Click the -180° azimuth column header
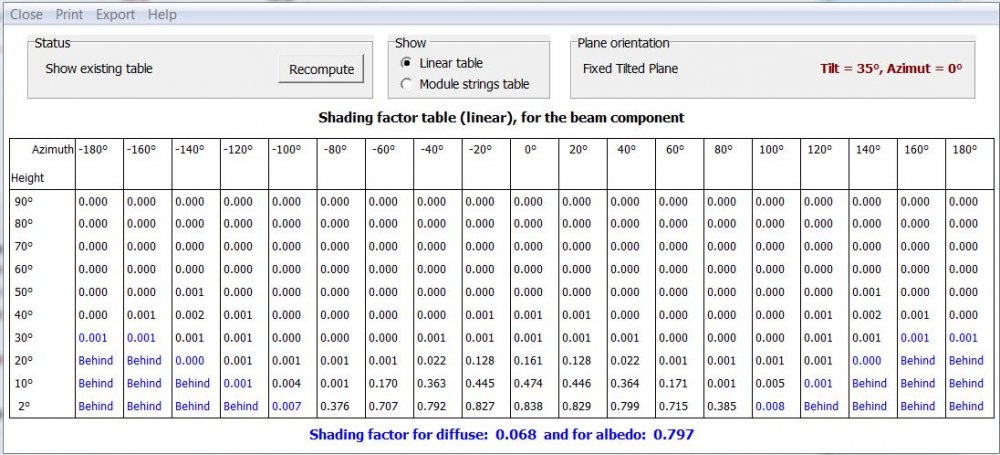This screenshot has height=455, width=1000. tap(94, 149)
